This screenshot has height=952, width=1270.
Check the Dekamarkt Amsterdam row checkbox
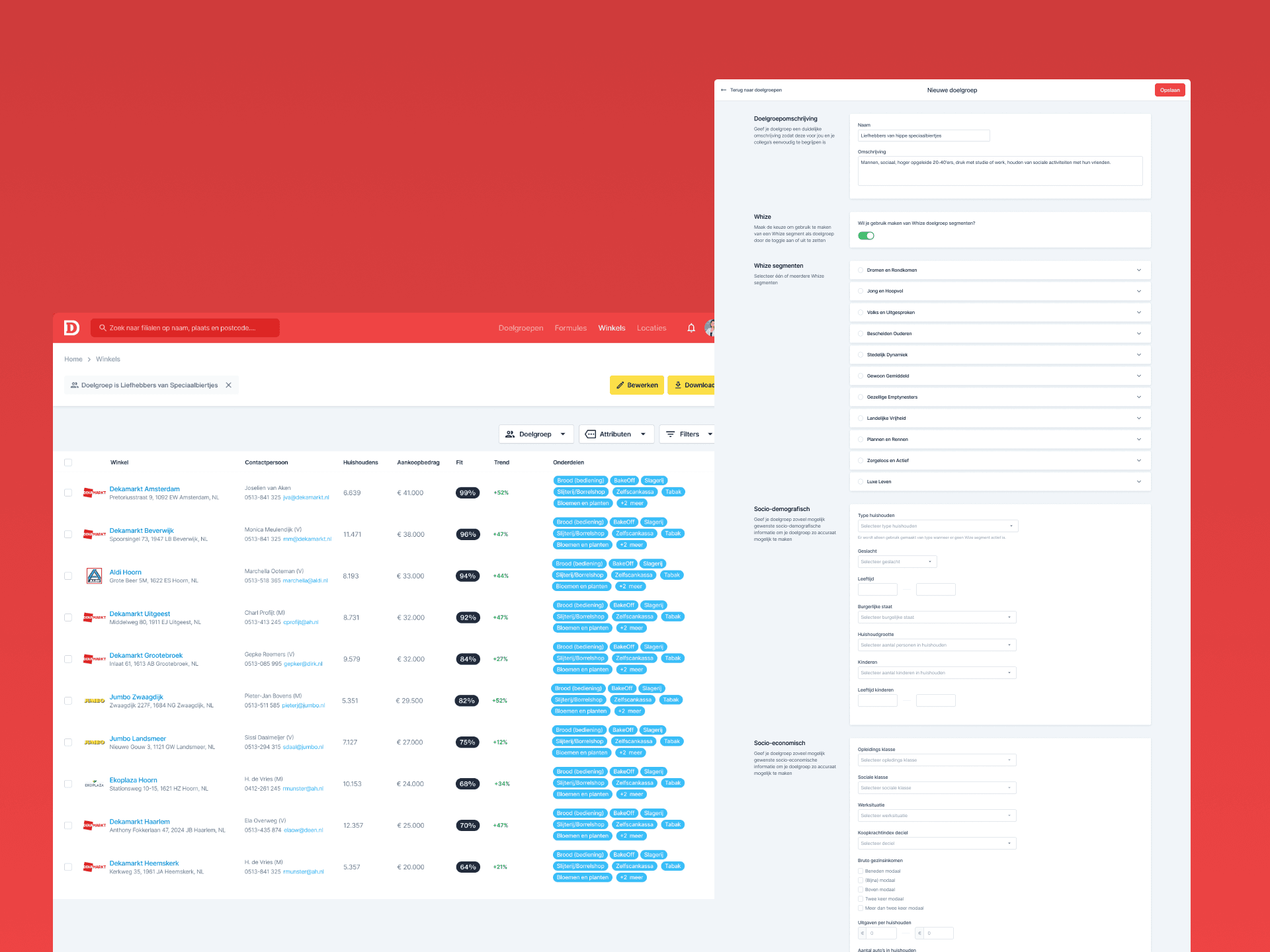point(68,493)
